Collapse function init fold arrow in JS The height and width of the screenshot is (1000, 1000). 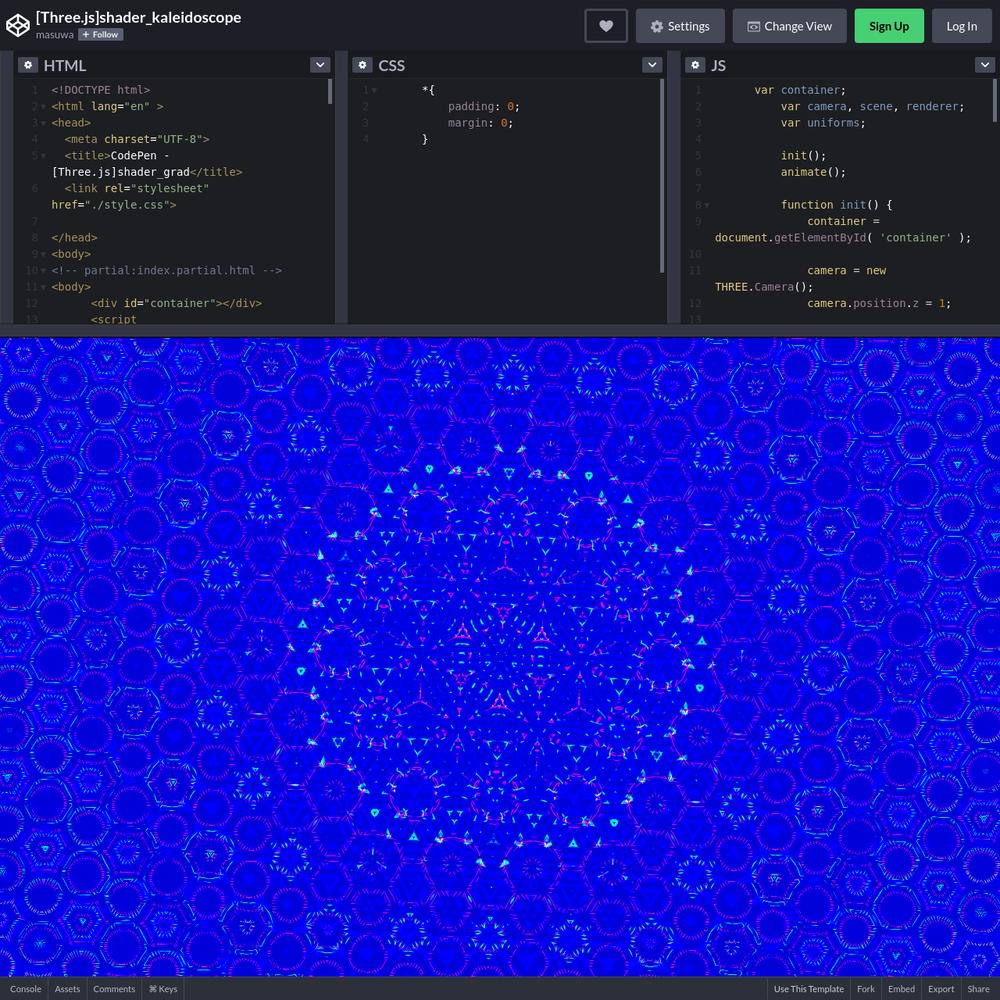tap(707, 205)
